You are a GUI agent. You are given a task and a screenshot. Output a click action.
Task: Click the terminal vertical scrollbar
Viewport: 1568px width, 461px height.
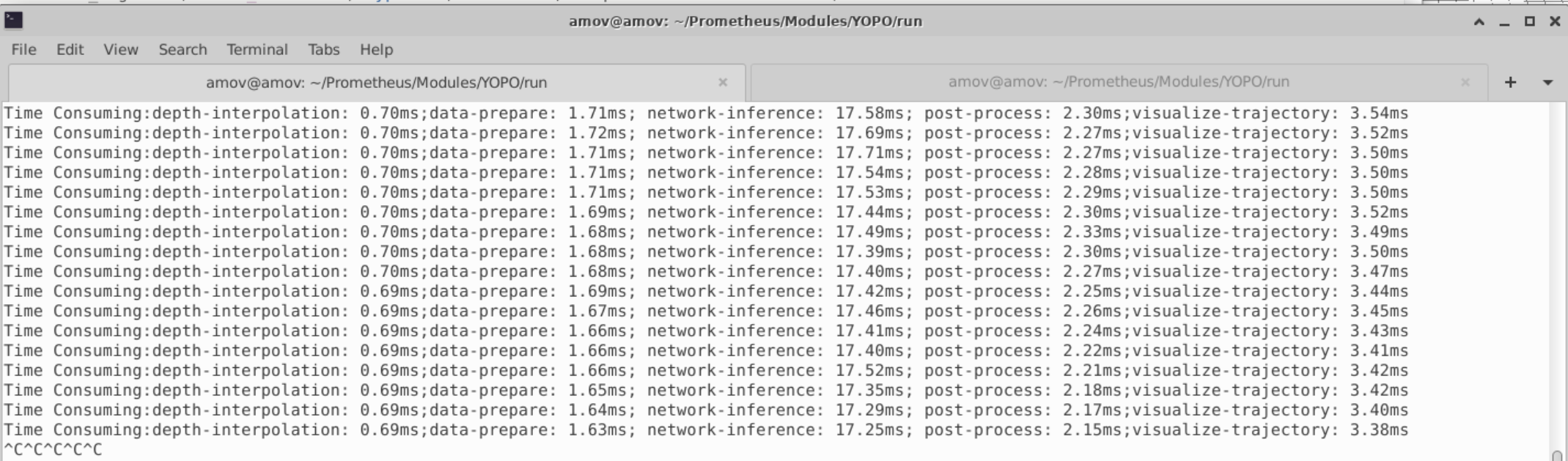tap(1558, 281)
